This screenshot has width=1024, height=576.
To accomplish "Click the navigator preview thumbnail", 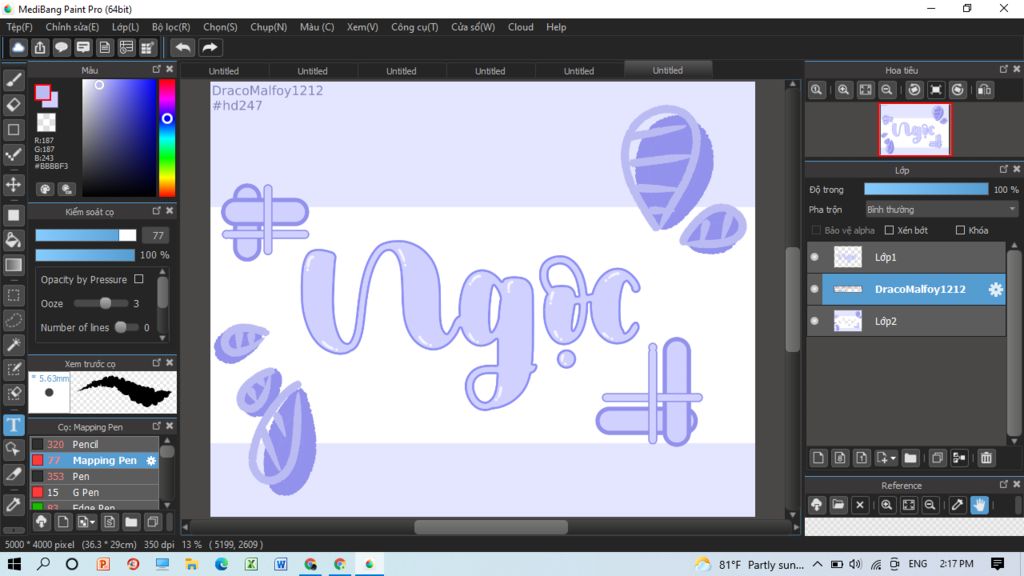I will click(914, 129).
